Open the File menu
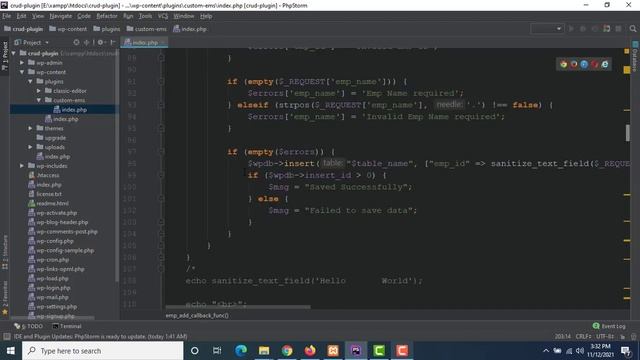This screenshot has width=640, height=360. coord(7,16)
